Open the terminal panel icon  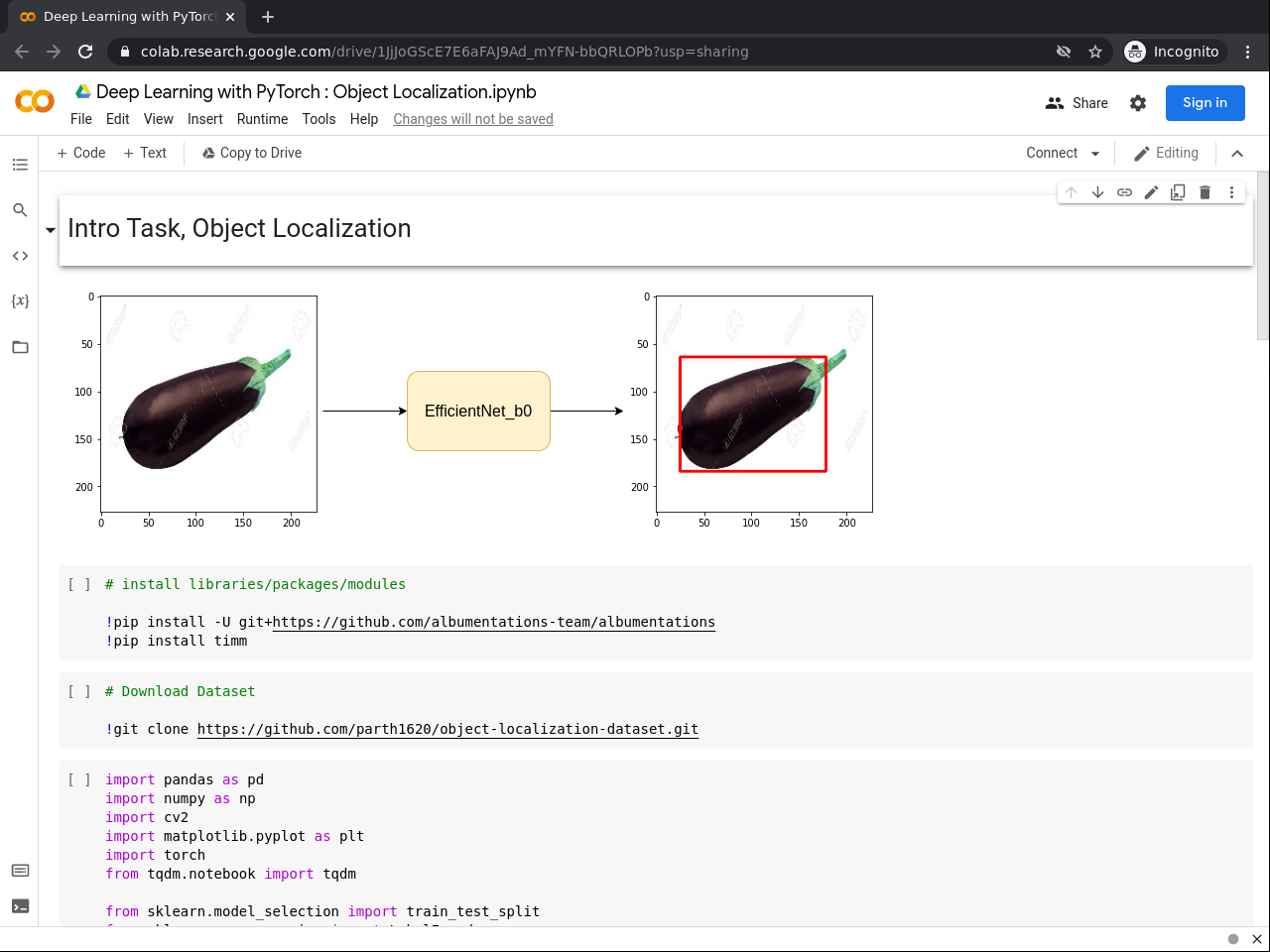pyautogui.click(x=20, y=906)
